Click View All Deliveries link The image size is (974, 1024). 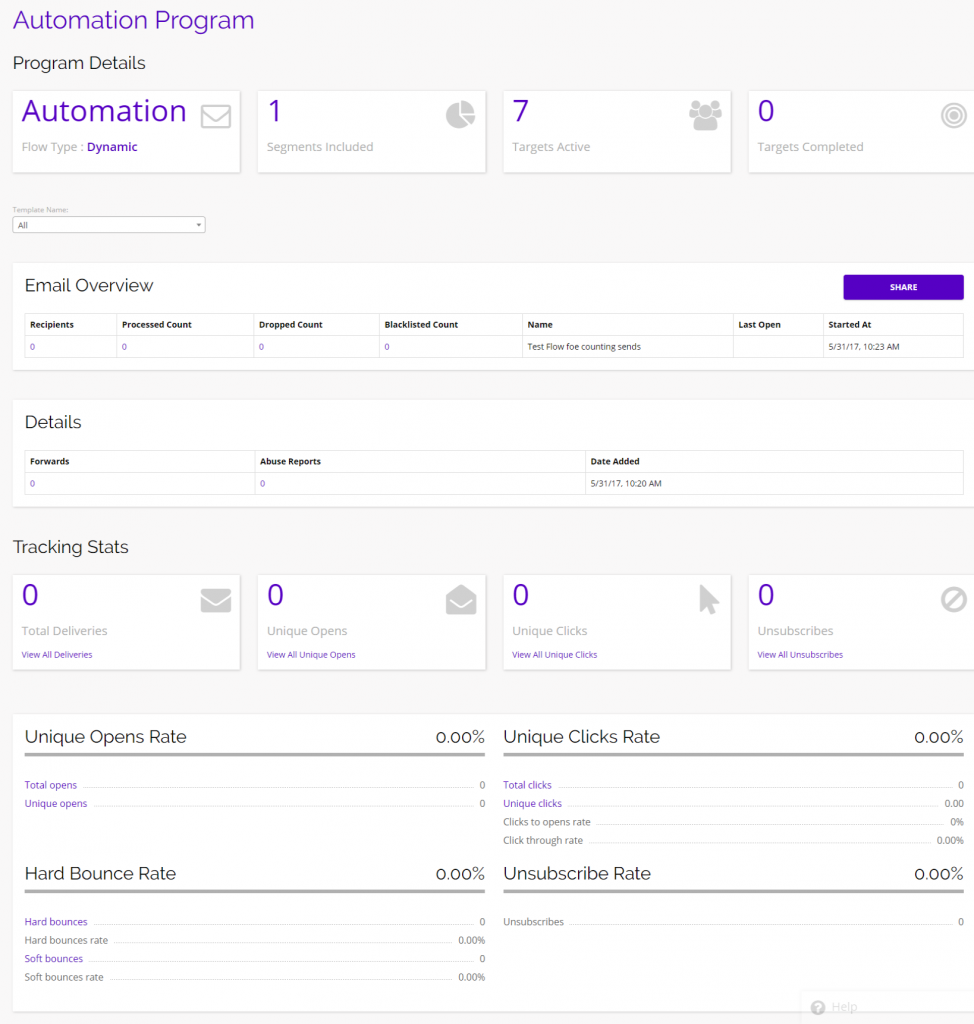click(x=57, y=653)
